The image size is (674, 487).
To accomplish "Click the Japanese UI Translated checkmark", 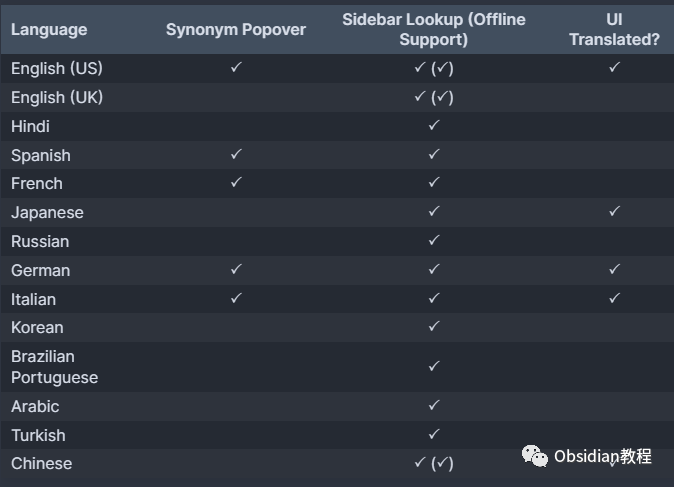I will point(614,211).
